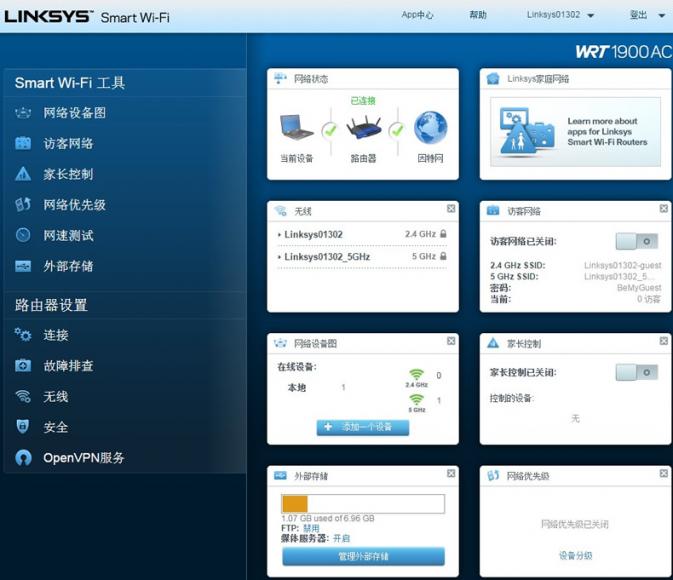Click the 网络优先级 sidebar icon

pos(23,205)
